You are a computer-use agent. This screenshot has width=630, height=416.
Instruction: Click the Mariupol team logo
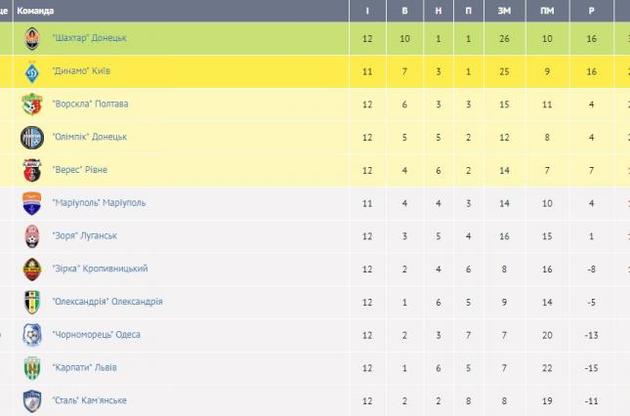(x=32, y=203)
